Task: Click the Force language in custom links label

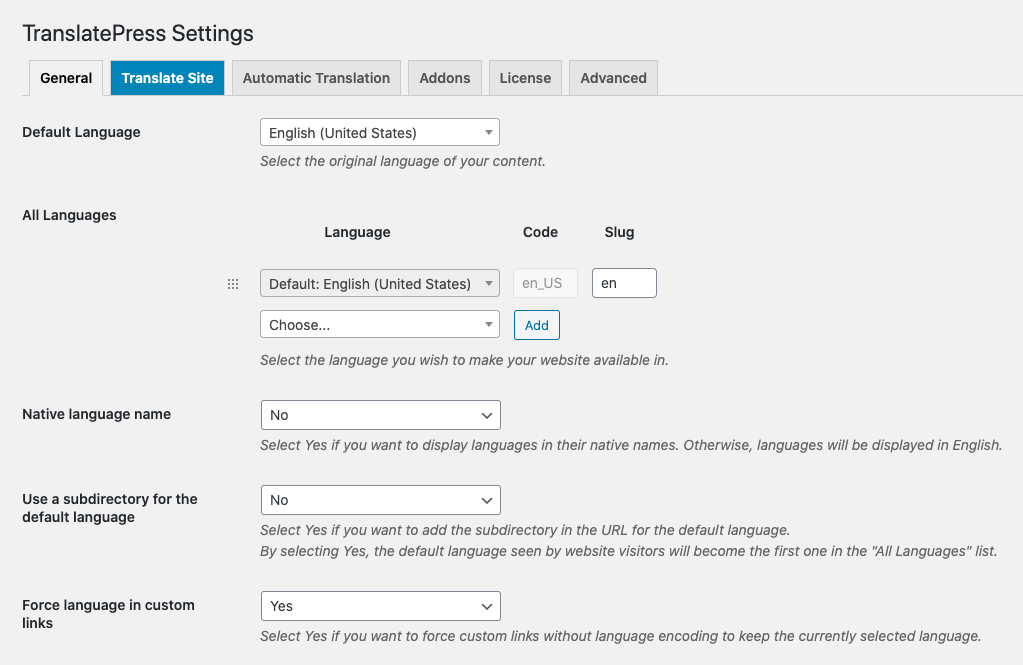Action: tap(108, 613)
